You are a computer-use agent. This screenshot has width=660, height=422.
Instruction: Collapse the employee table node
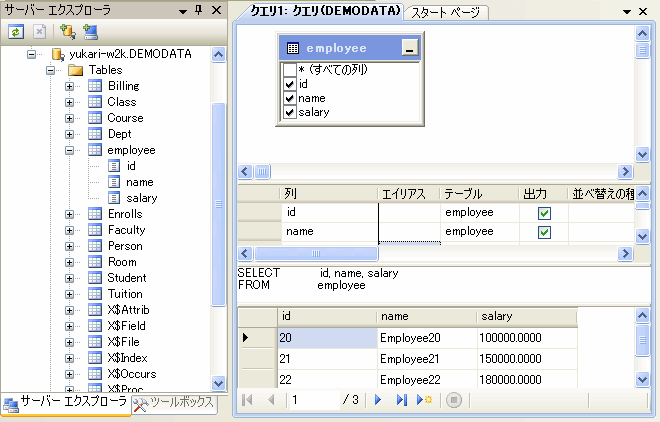pos(70,150)
